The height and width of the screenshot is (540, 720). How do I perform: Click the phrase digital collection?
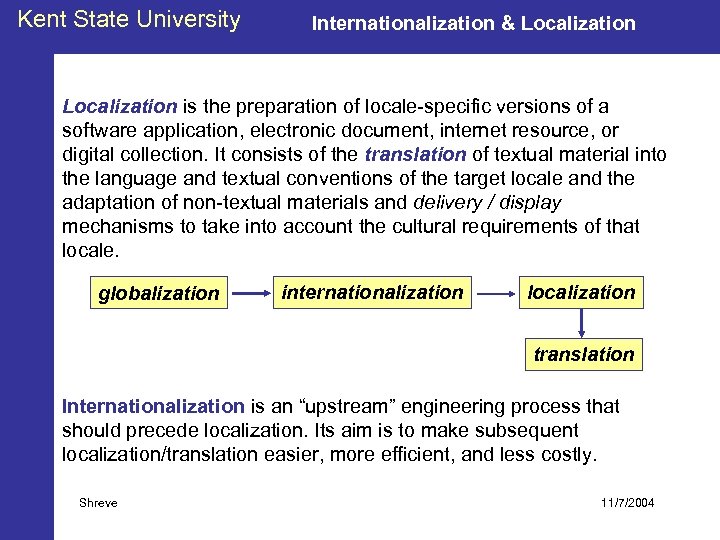click(133, 154)
